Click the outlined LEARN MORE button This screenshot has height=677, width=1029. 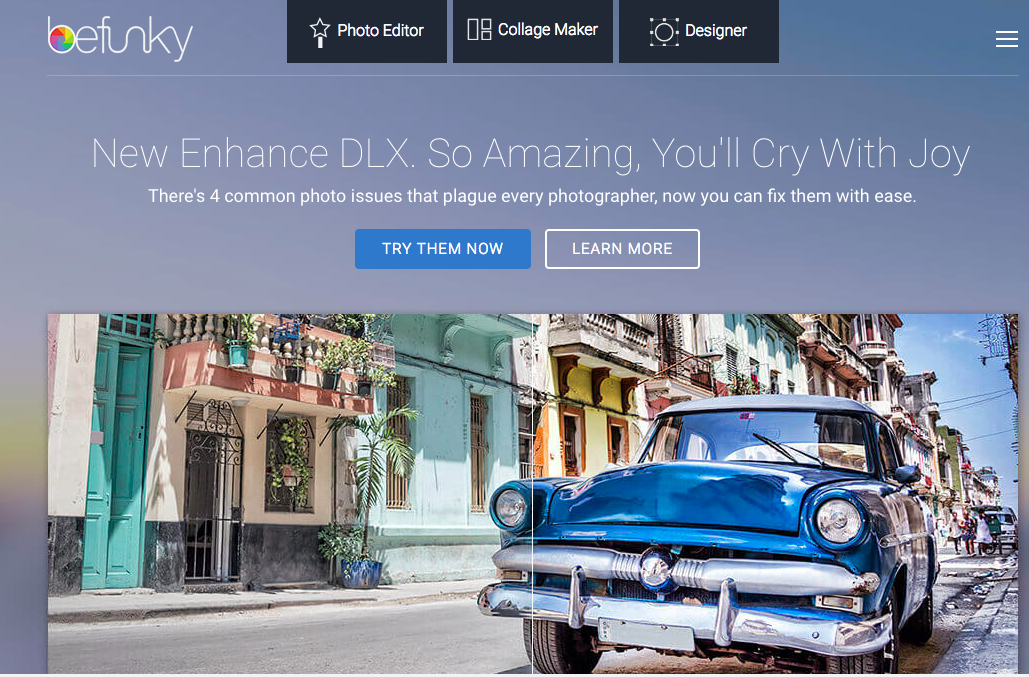[622, 249]
